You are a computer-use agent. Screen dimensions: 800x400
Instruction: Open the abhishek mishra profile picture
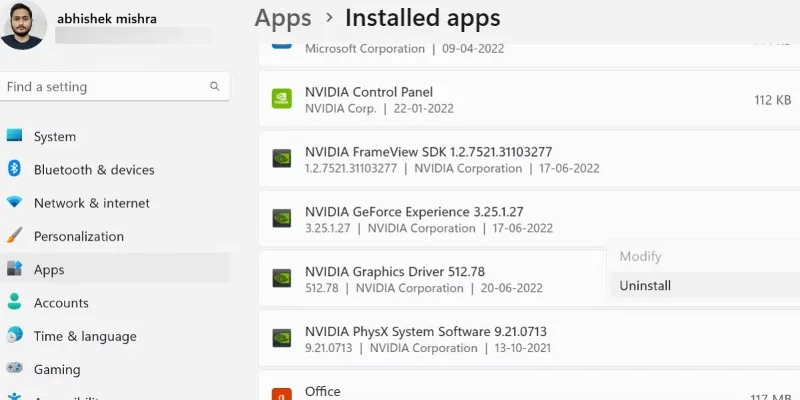(23, 26)
